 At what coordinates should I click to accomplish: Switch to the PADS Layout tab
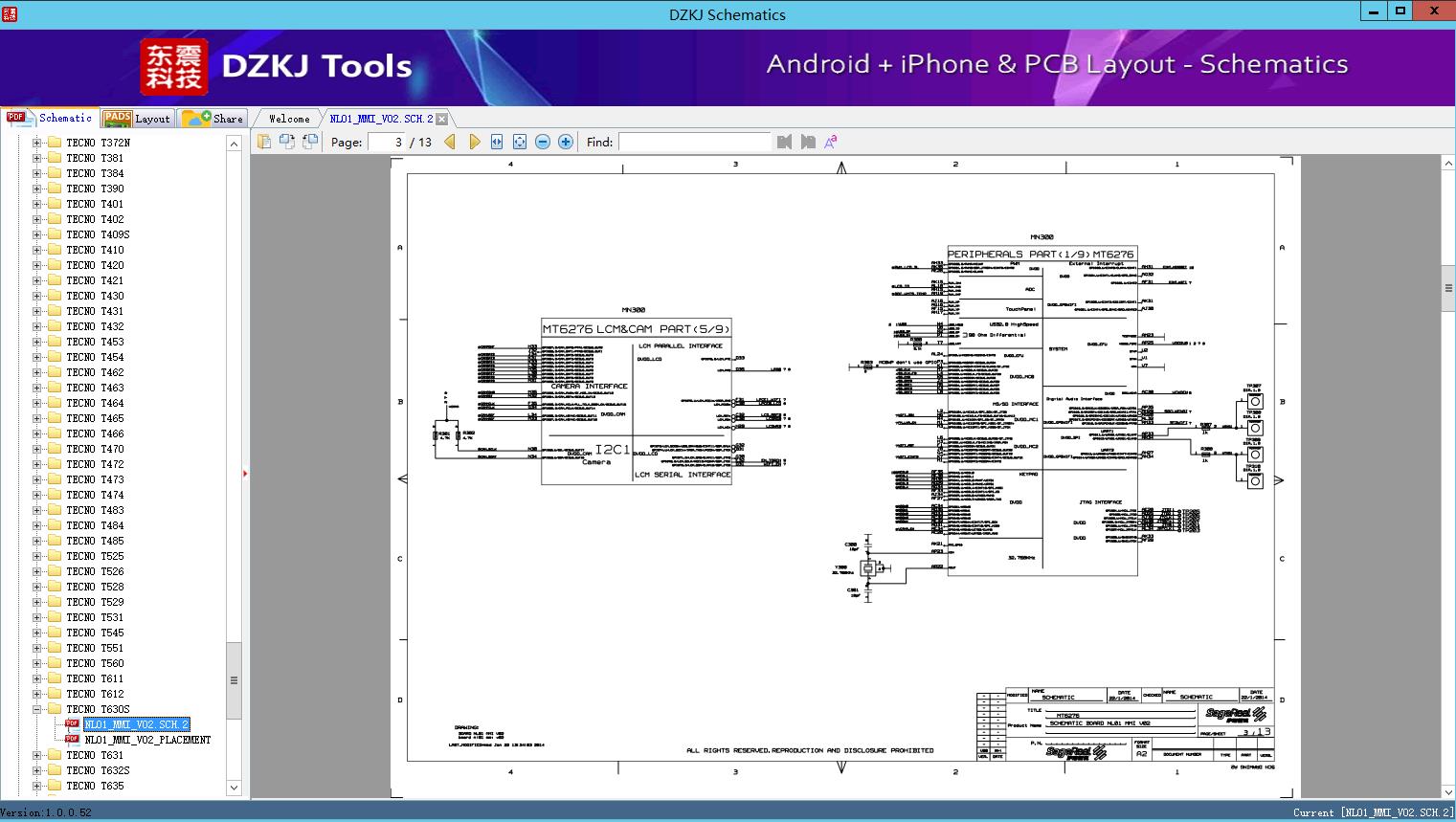point(137,118)
